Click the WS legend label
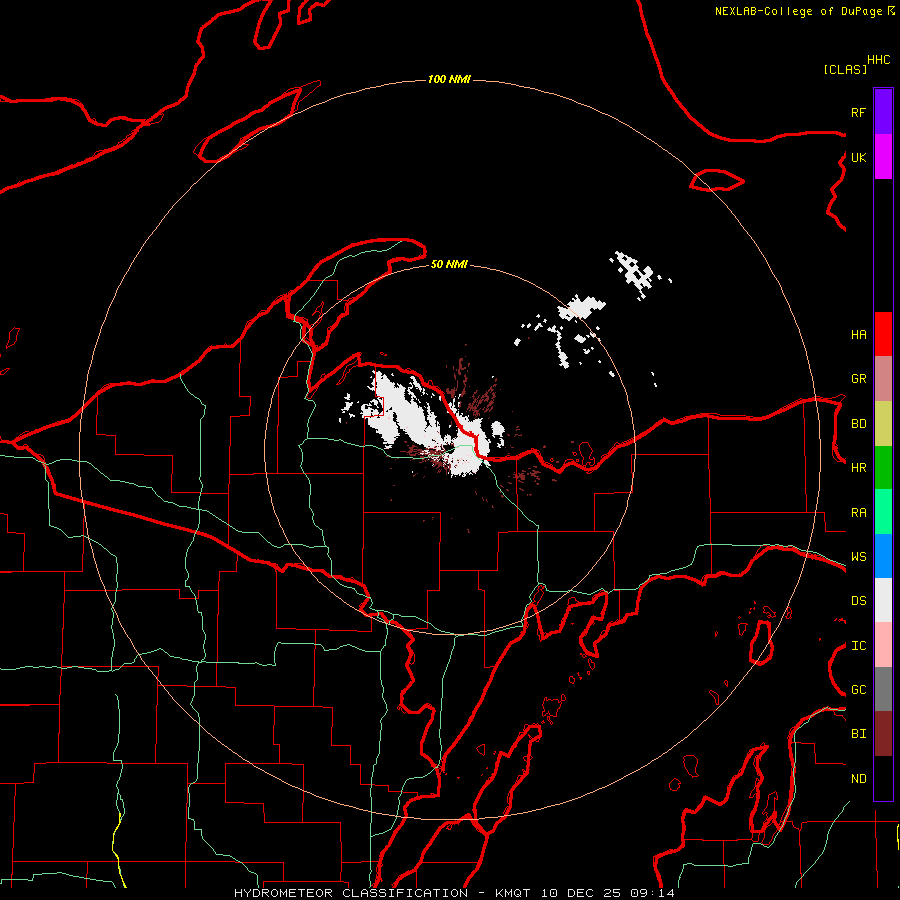The width and height of the screenshot is (900, 900). click(858, 557)
